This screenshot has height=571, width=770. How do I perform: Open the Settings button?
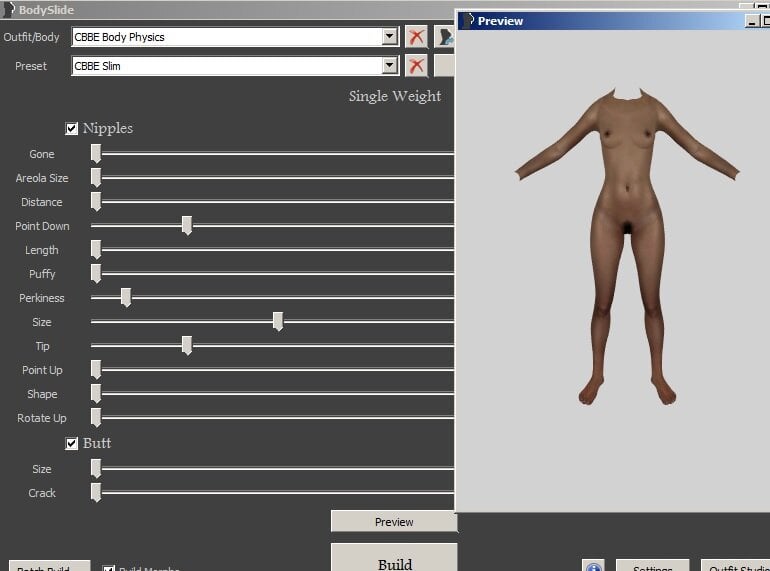click(x=652, y=566)
